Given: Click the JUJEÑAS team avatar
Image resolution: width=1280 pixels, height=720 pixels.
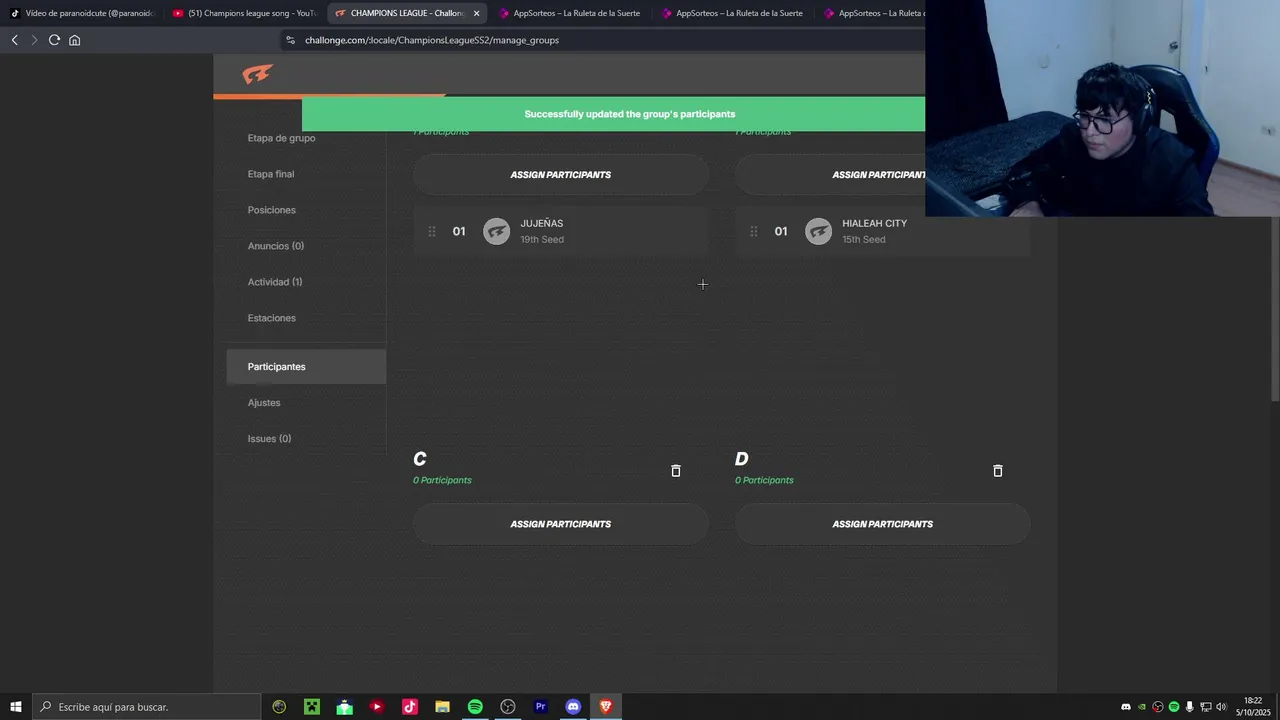Looking at the screenshot, I should coord(497,231).
